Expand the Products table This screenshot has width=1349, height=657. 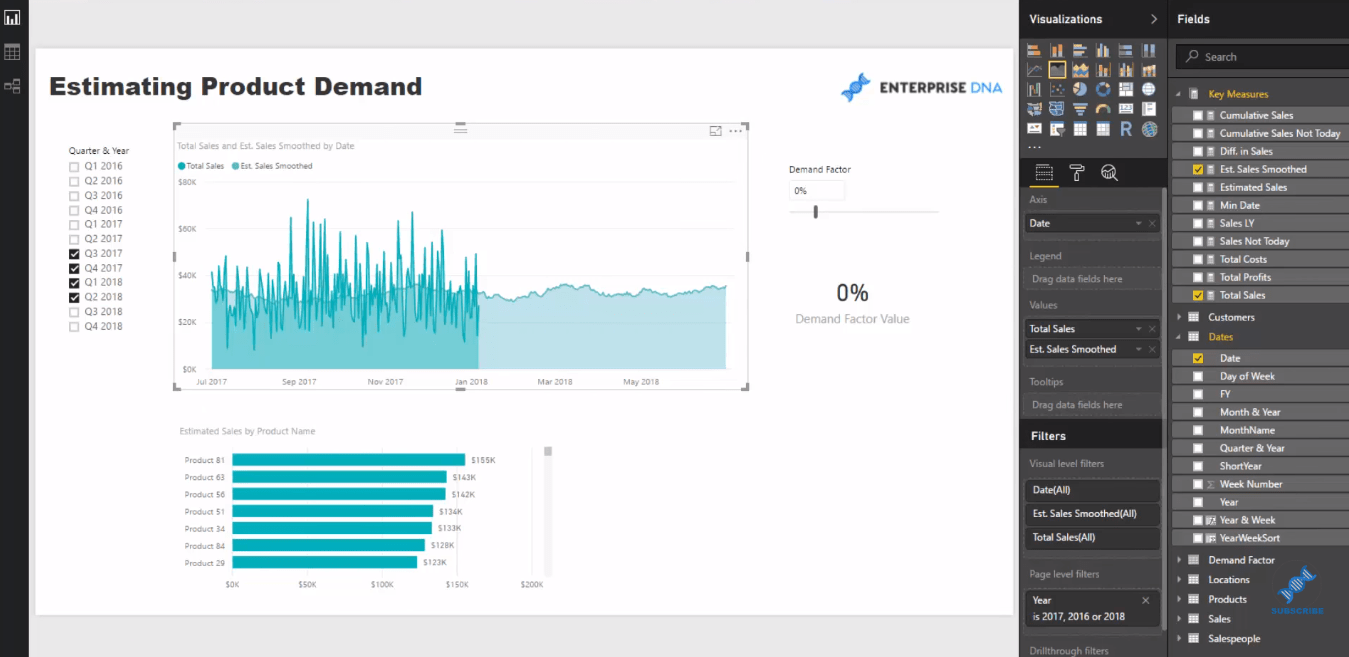point(1179,599)
